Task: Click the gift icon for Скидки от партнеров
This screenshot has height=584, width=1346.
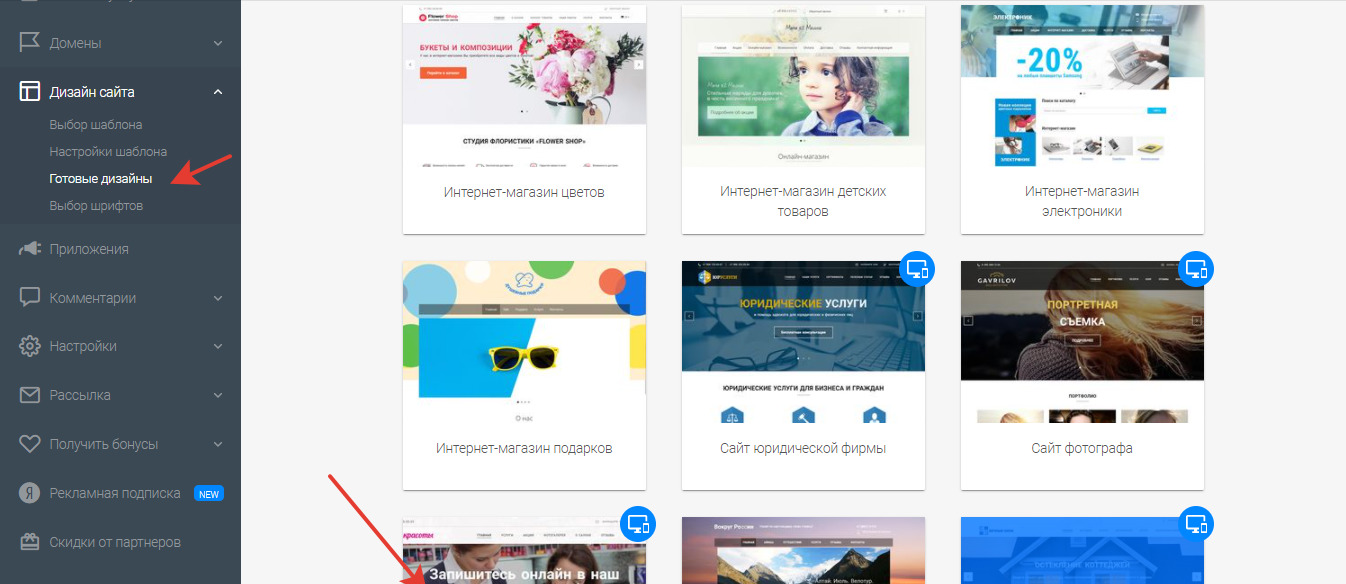Action: 30,542
